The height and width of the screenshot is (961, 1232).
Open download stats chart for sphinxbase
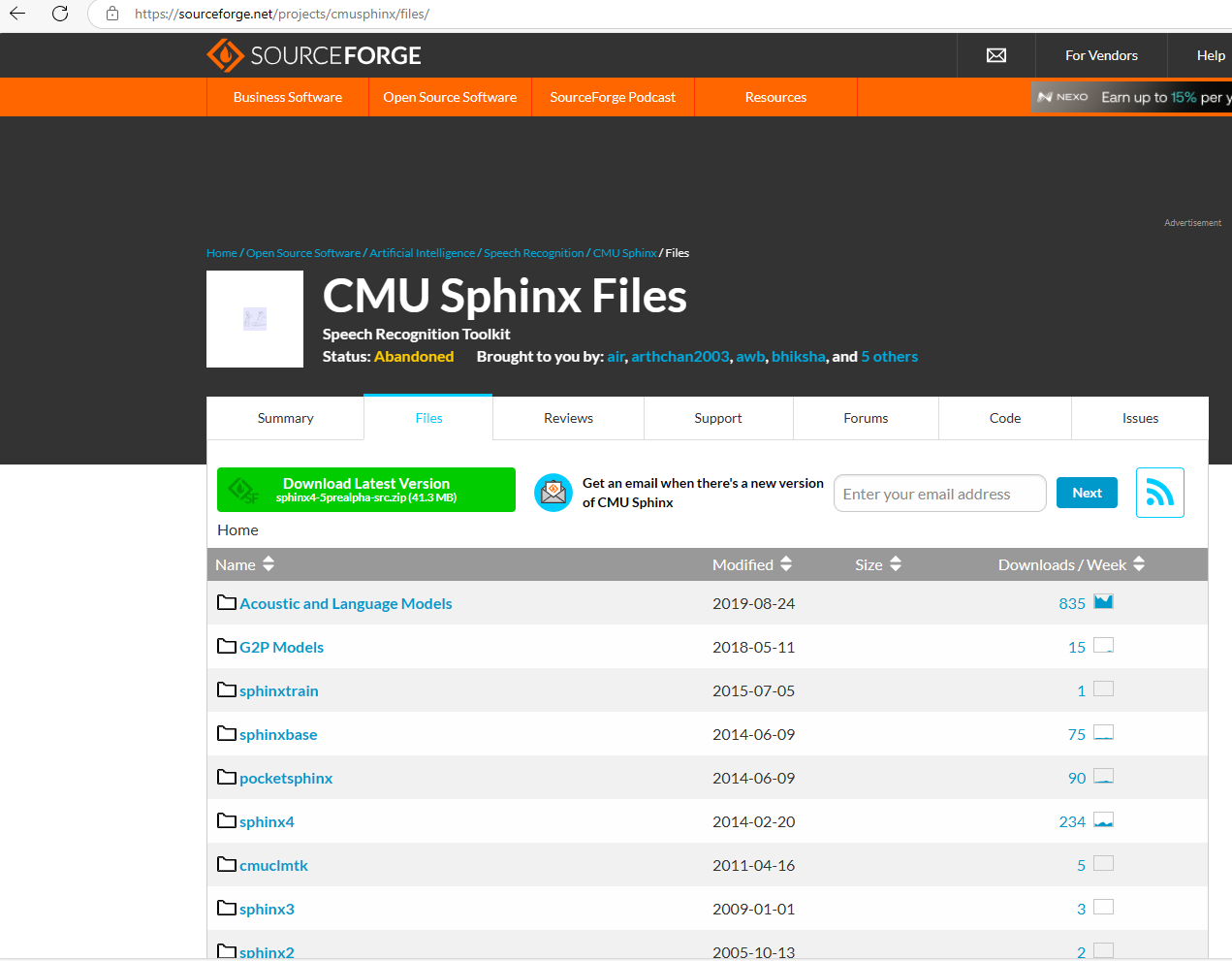click(x=1103, y=733)
